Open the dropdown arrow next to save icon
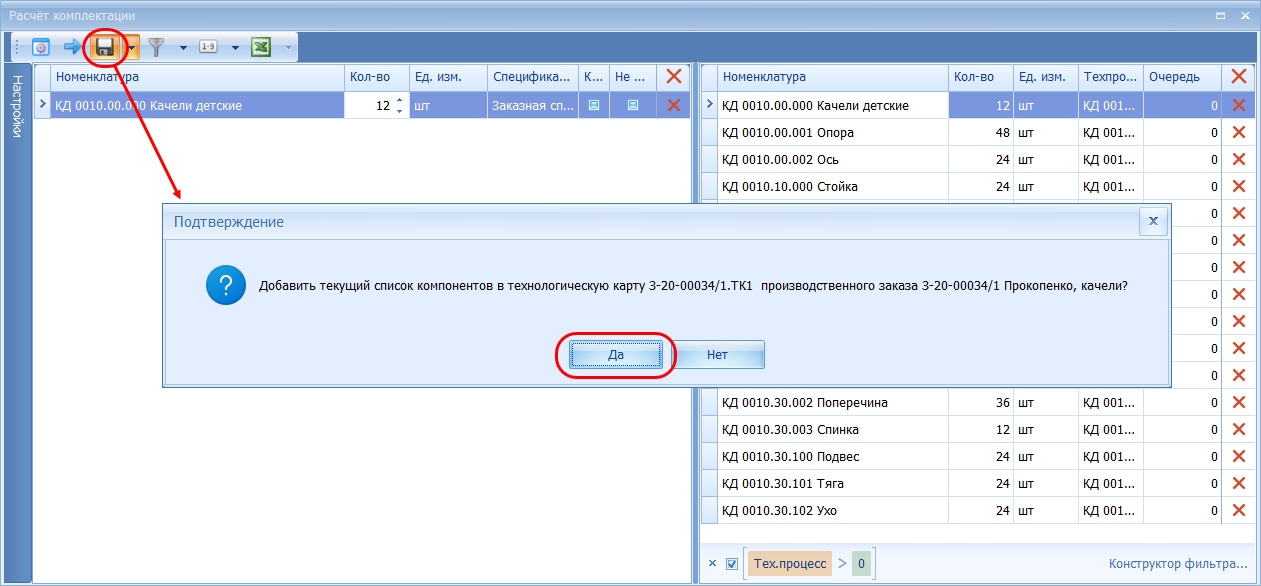This screenshot has height=586, width=1261. (131, 47)
